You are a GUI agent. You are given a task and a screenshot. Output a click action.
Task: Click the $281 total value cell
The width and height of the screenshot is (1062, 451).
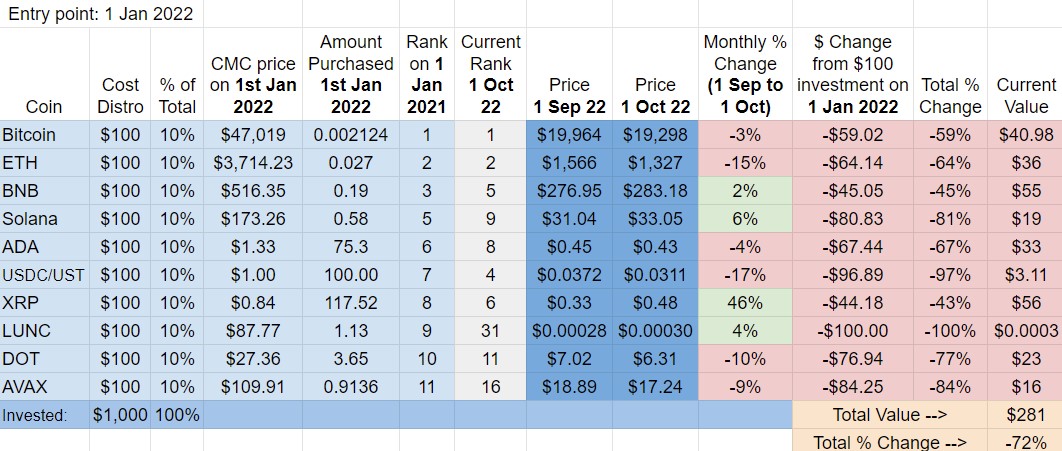coord(1025,414)
